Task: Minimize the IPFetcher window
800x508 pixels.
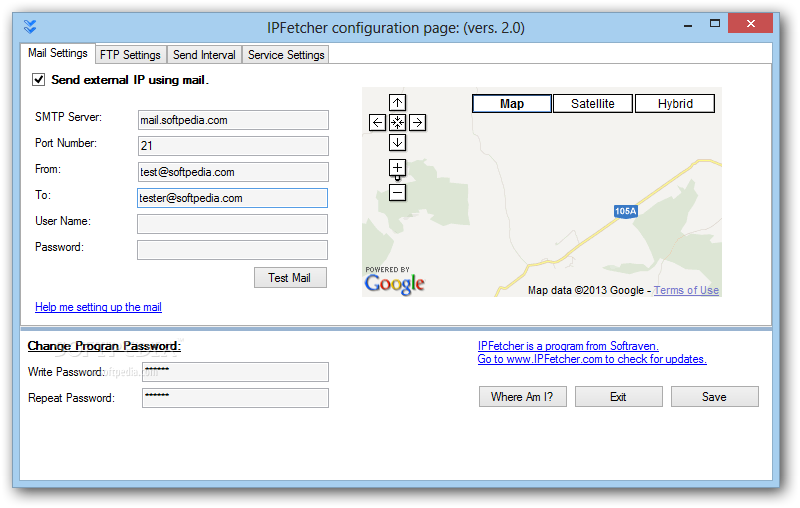Action: [x=688, y=24]
